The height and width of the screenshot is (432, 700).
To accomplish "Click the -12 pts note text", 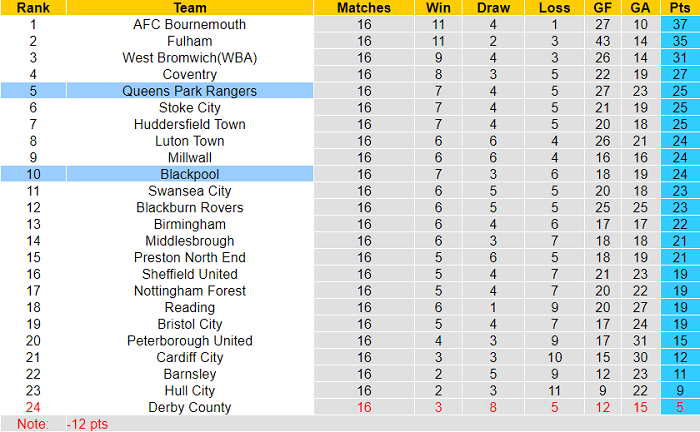I will 87,424.
